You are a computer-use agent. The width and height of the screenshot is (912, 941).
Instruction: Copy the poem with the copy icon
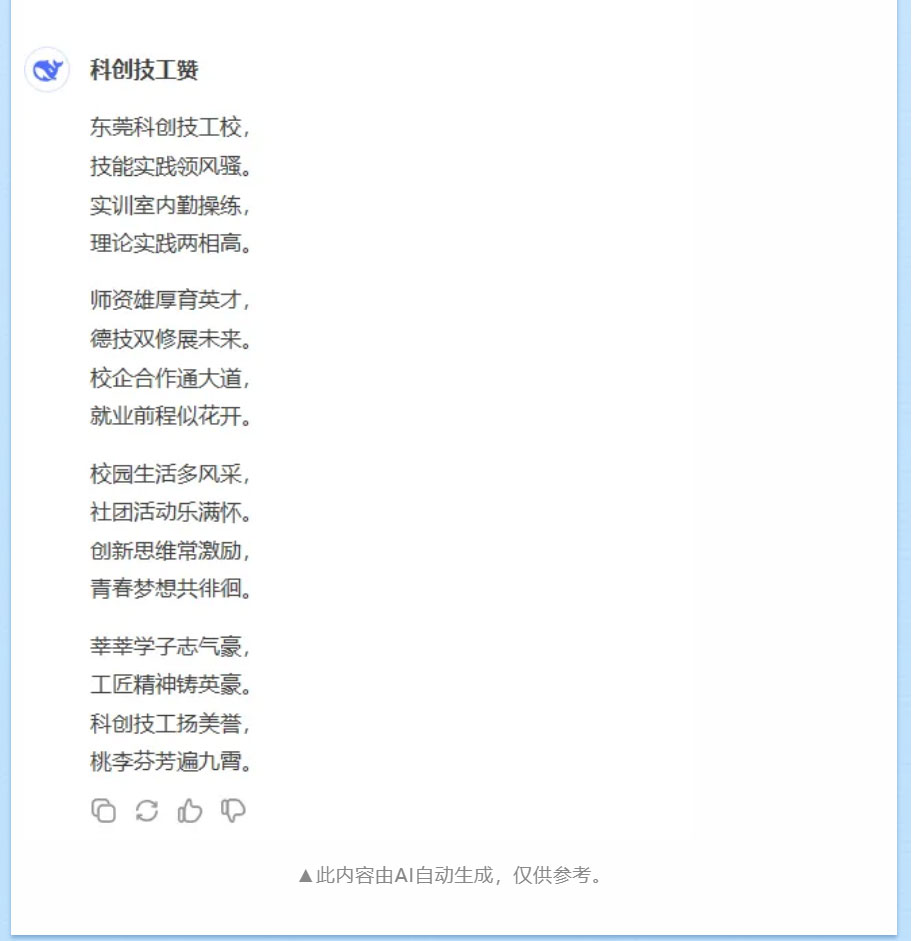103,811
